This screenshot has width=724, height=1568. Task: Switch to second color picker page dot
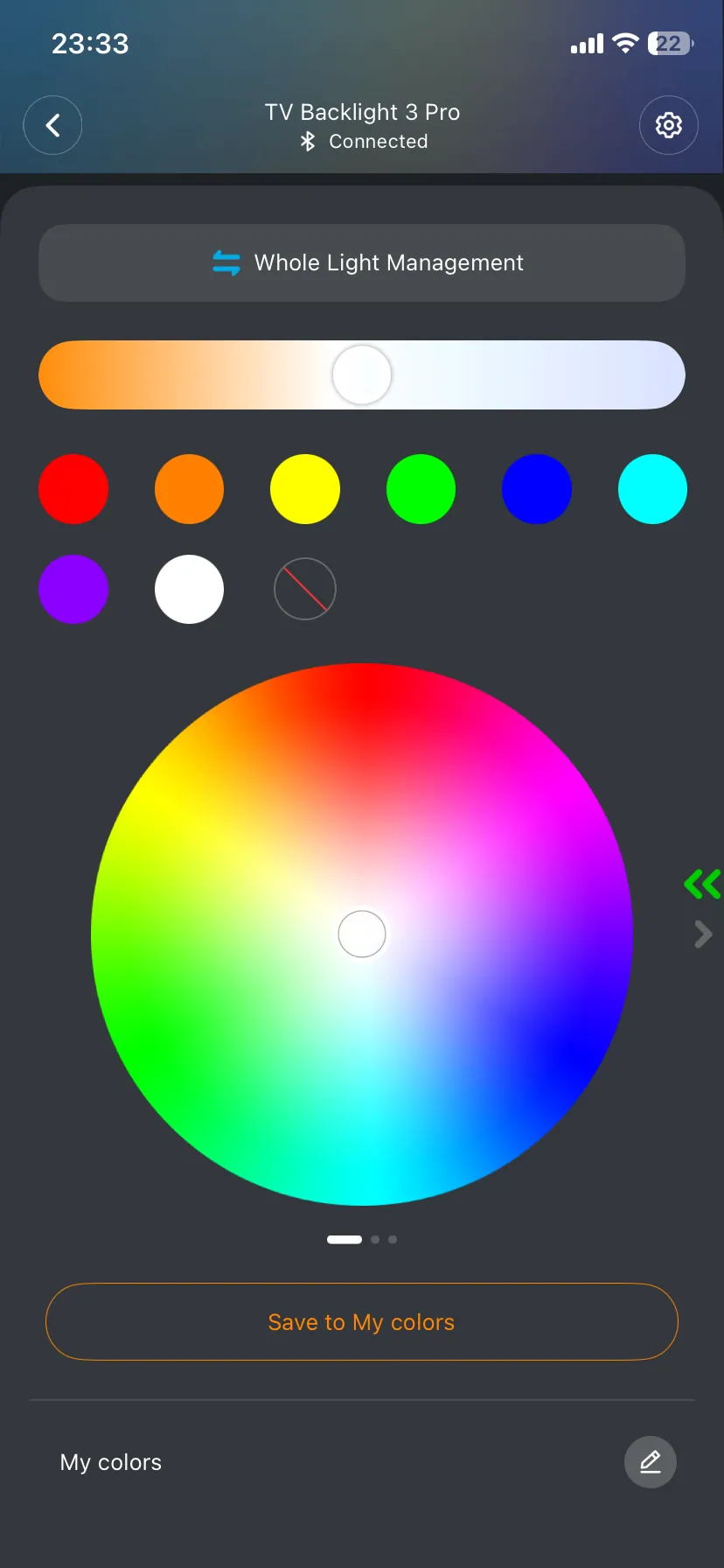[x=375, y=1239]
